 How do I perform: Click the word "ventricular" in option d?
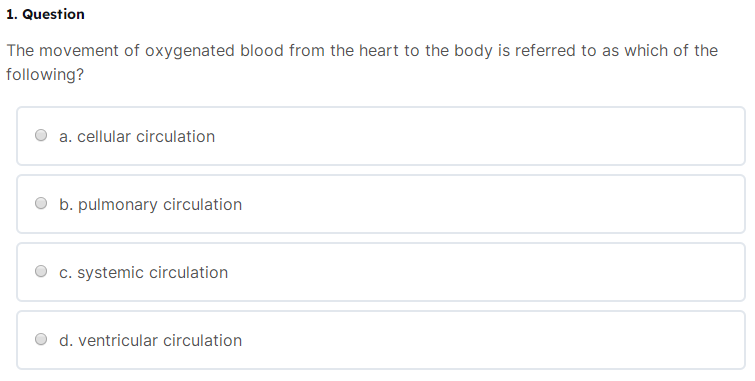coord(118,340)
